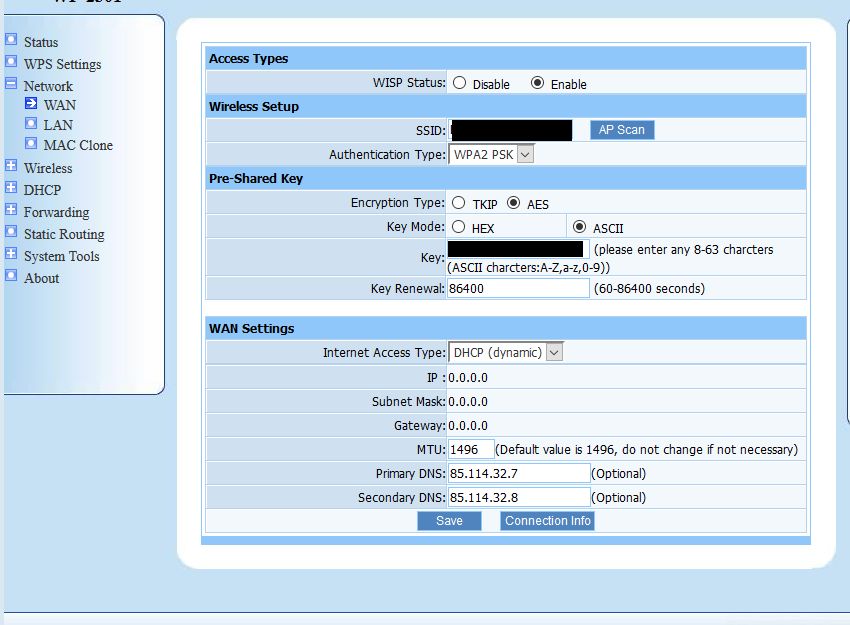
Task: Click the Save button
Action: [x=449, y=521]
